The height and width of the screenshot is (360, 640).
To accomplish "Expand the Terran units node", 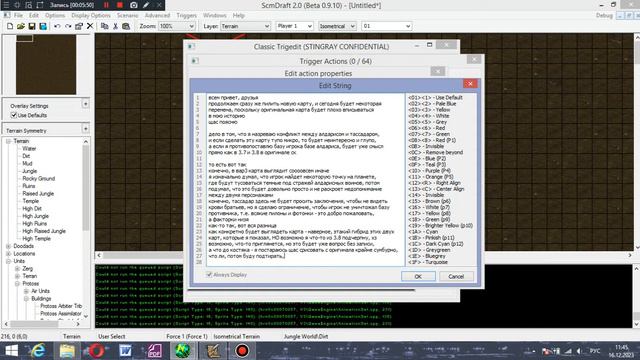I will [x=17, y=276].
